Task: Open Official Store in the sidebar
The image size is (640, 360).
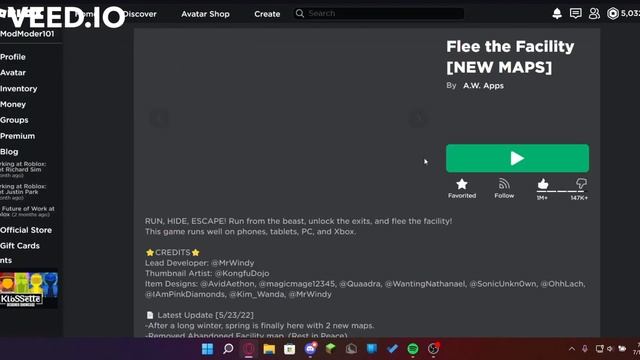Action: pyautogui.click(x=26, y=230)
